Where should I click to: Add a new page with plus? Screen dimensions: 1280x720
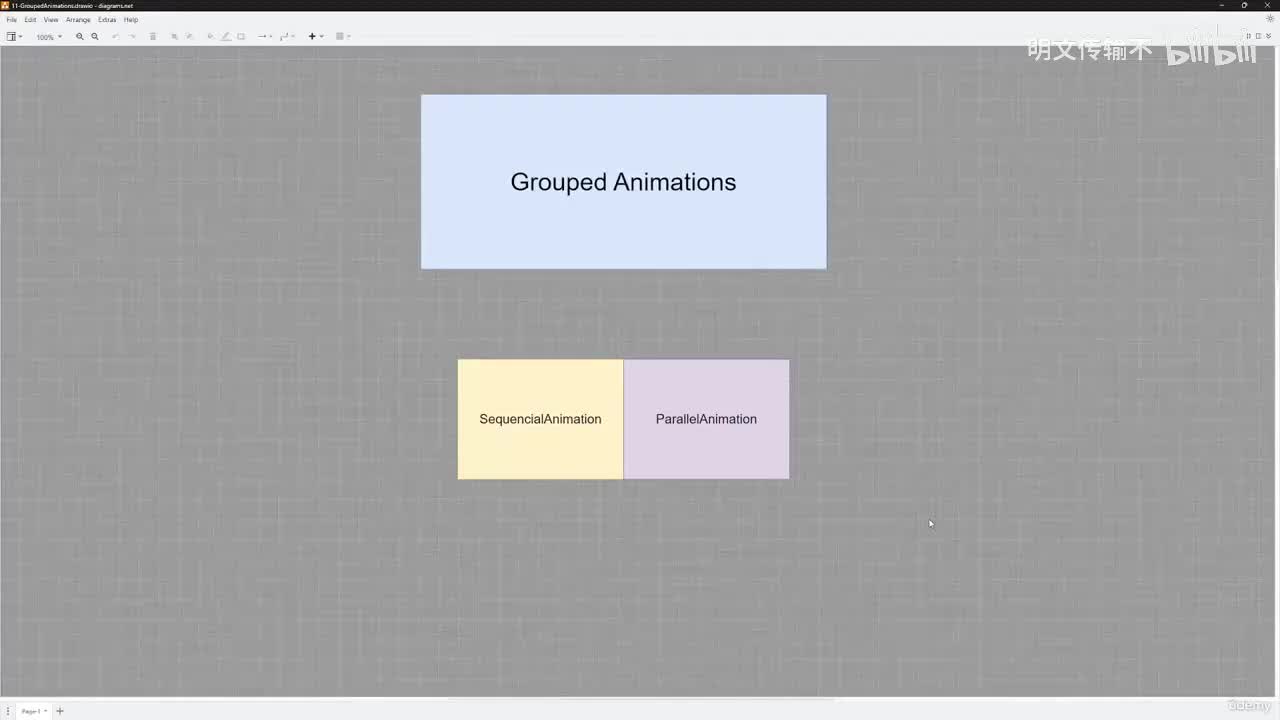pyautogui.click(x=60, y=711)
